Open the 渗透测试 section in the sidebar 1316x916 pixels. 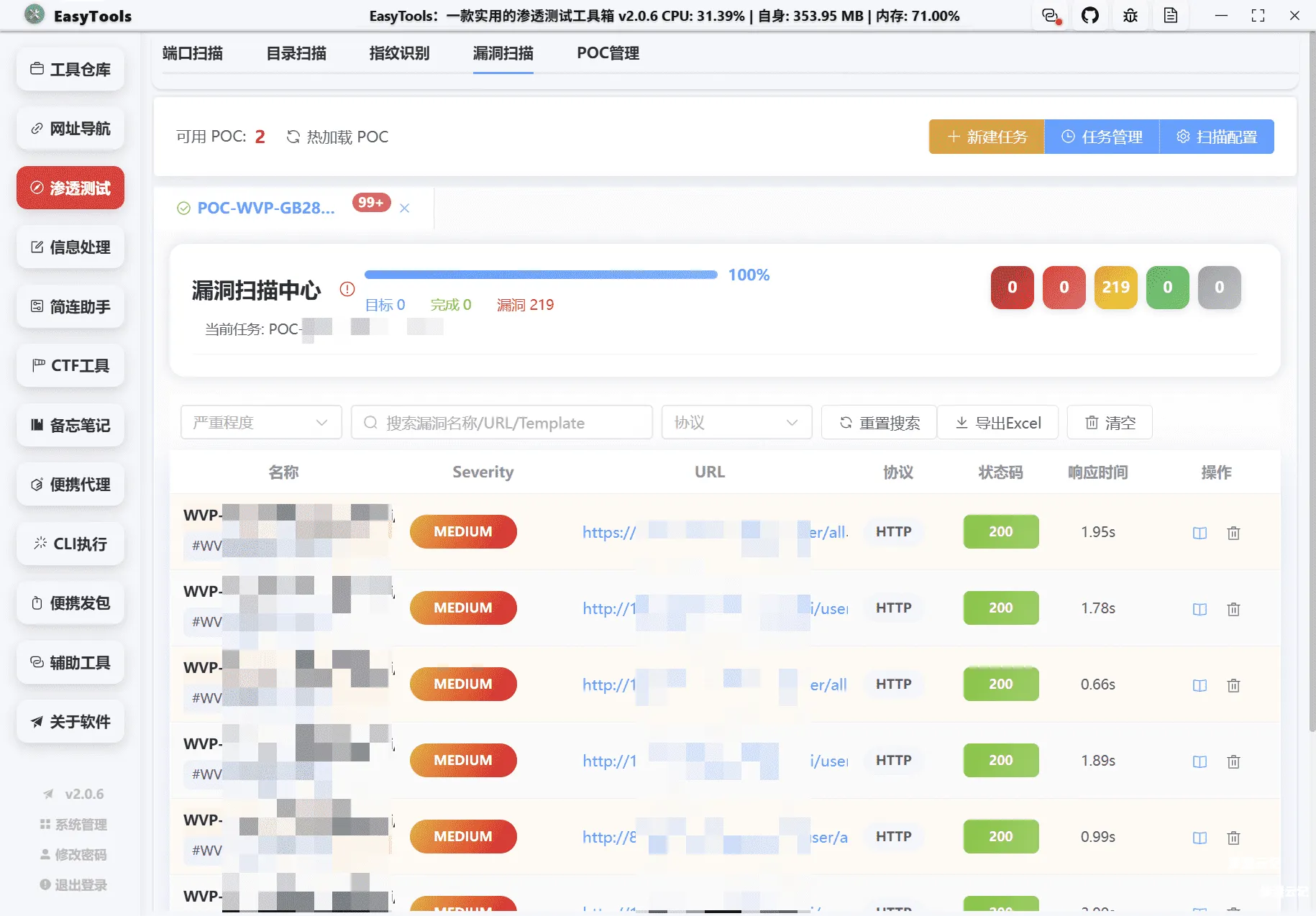70,188
